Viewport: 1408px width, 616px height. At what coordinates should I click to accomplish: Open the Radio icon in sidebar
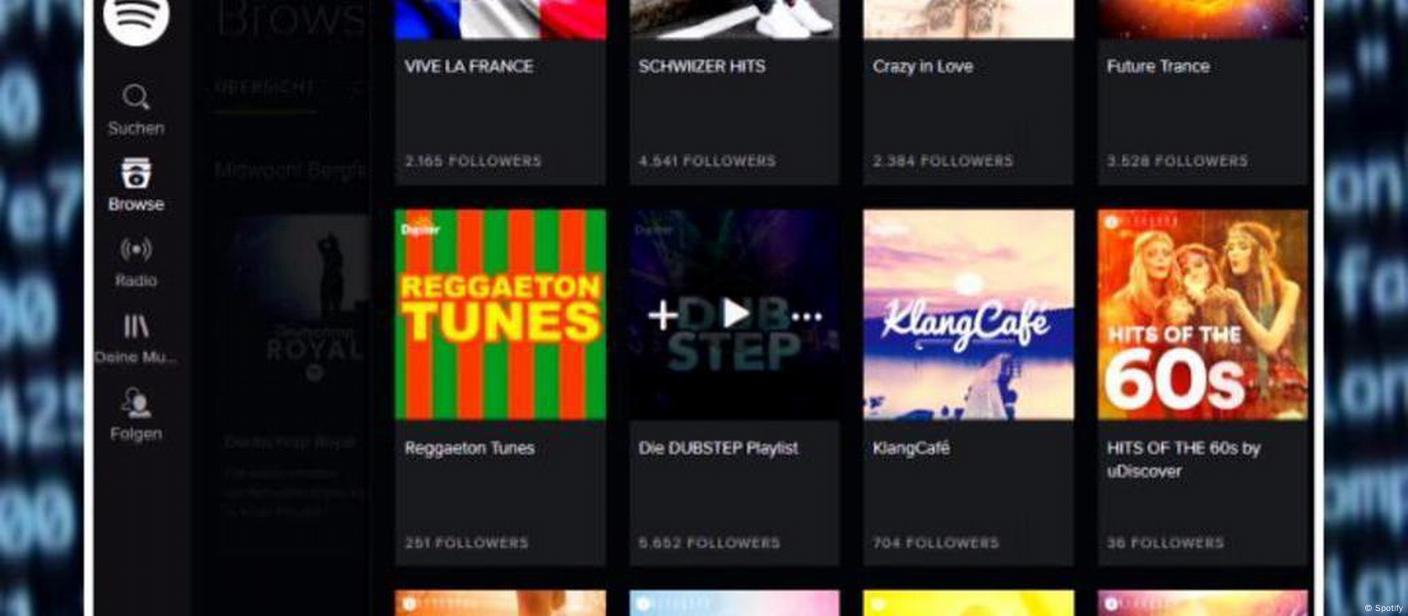136,249
